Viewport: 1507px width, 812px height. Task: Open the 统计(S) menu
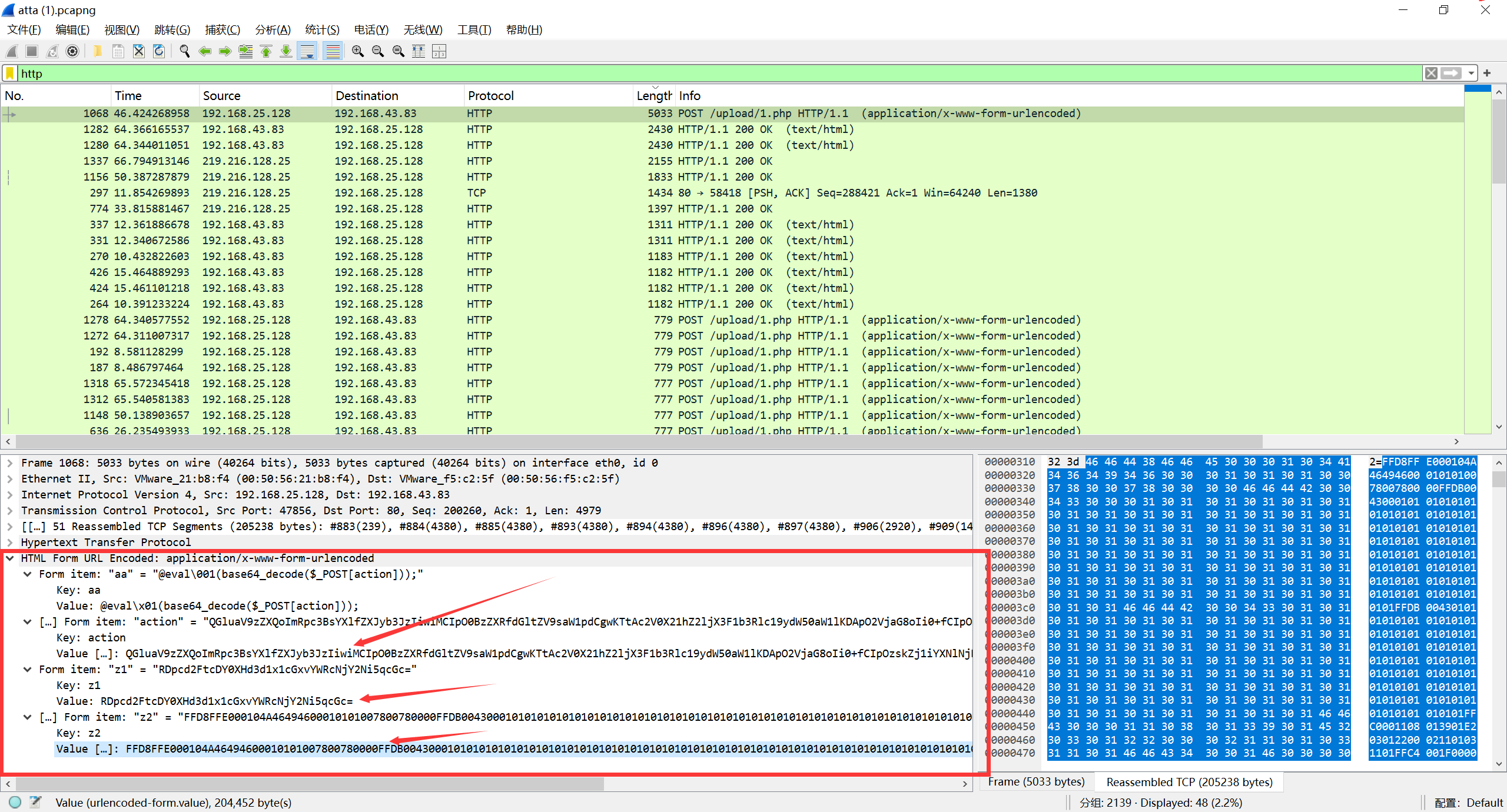pos(321,30)
